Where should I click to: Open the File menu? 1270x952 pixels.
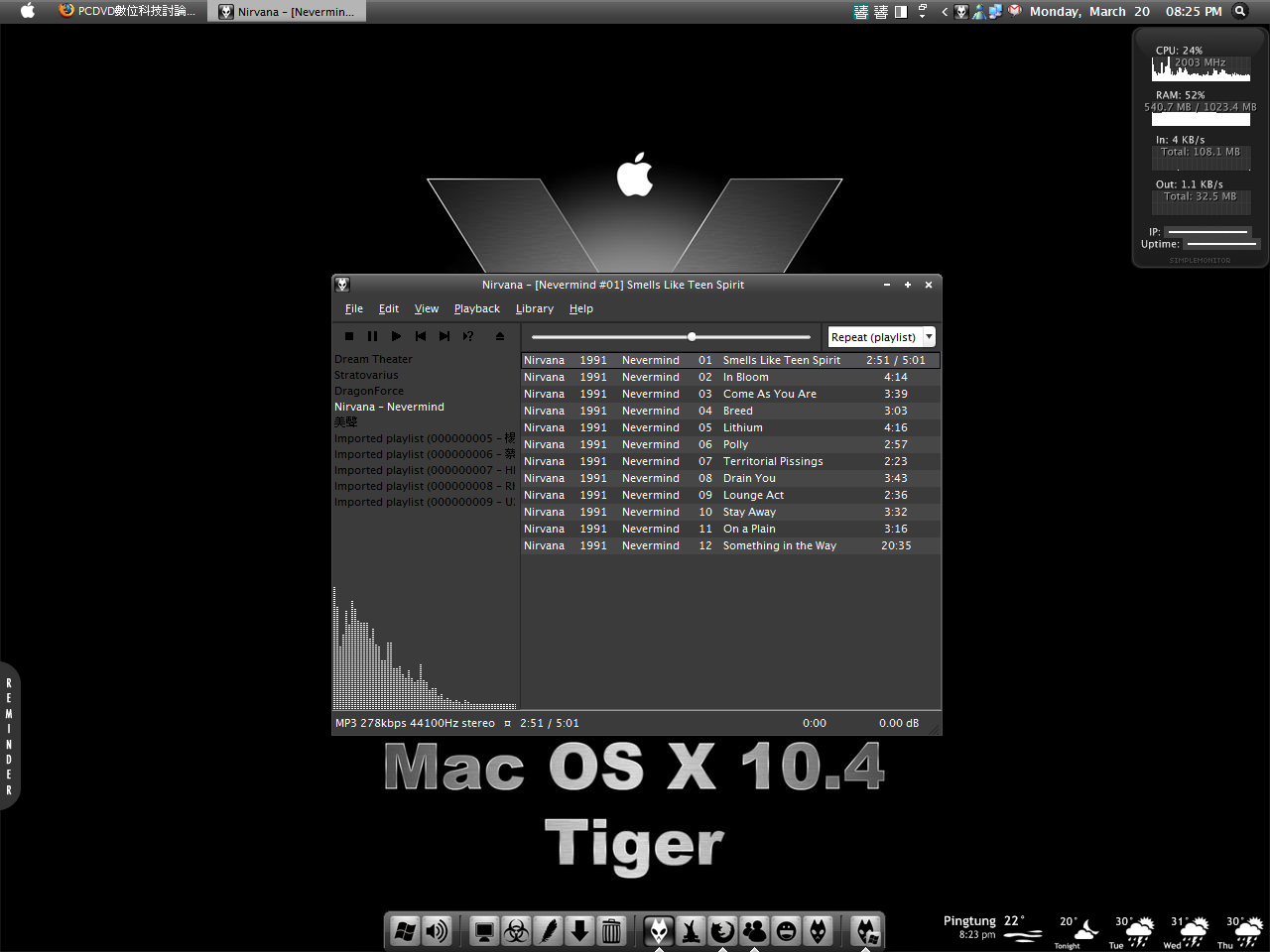click(354, 308)
